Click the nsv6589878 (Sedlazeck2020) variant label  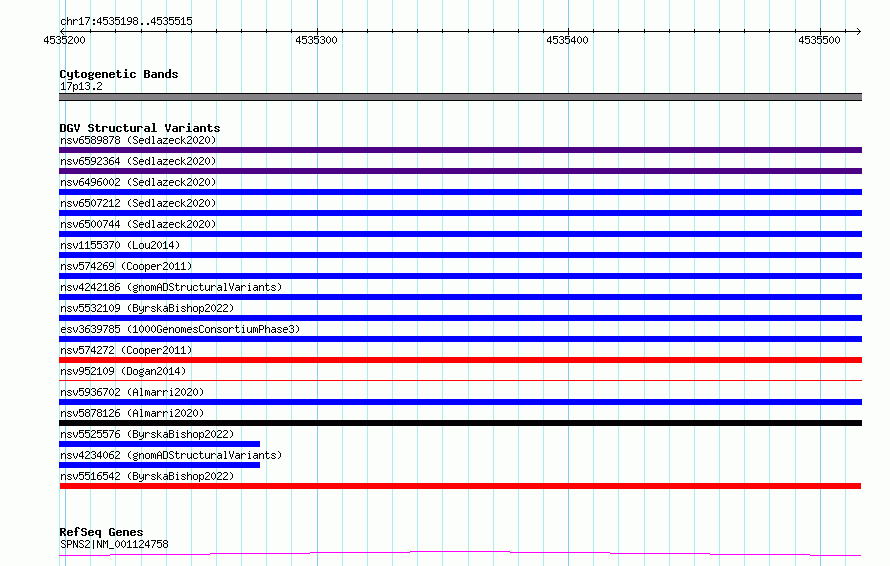point(138,140)
